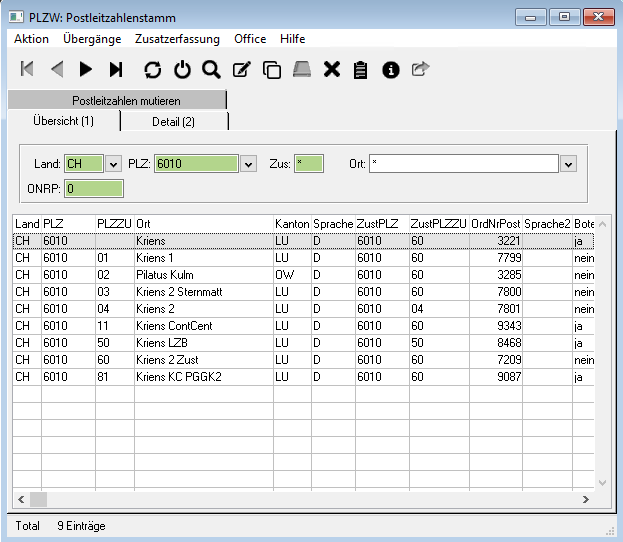The image size is (623, 542).
Task: Delete record using the X icon
Action: (x=332, y=69)
